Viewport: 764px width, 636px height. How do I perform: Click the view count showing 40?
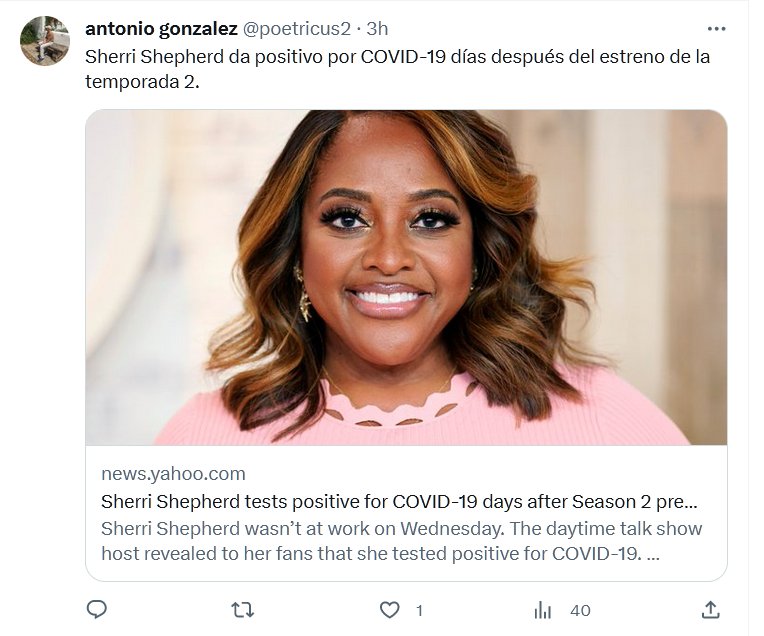tap(580, 610)
